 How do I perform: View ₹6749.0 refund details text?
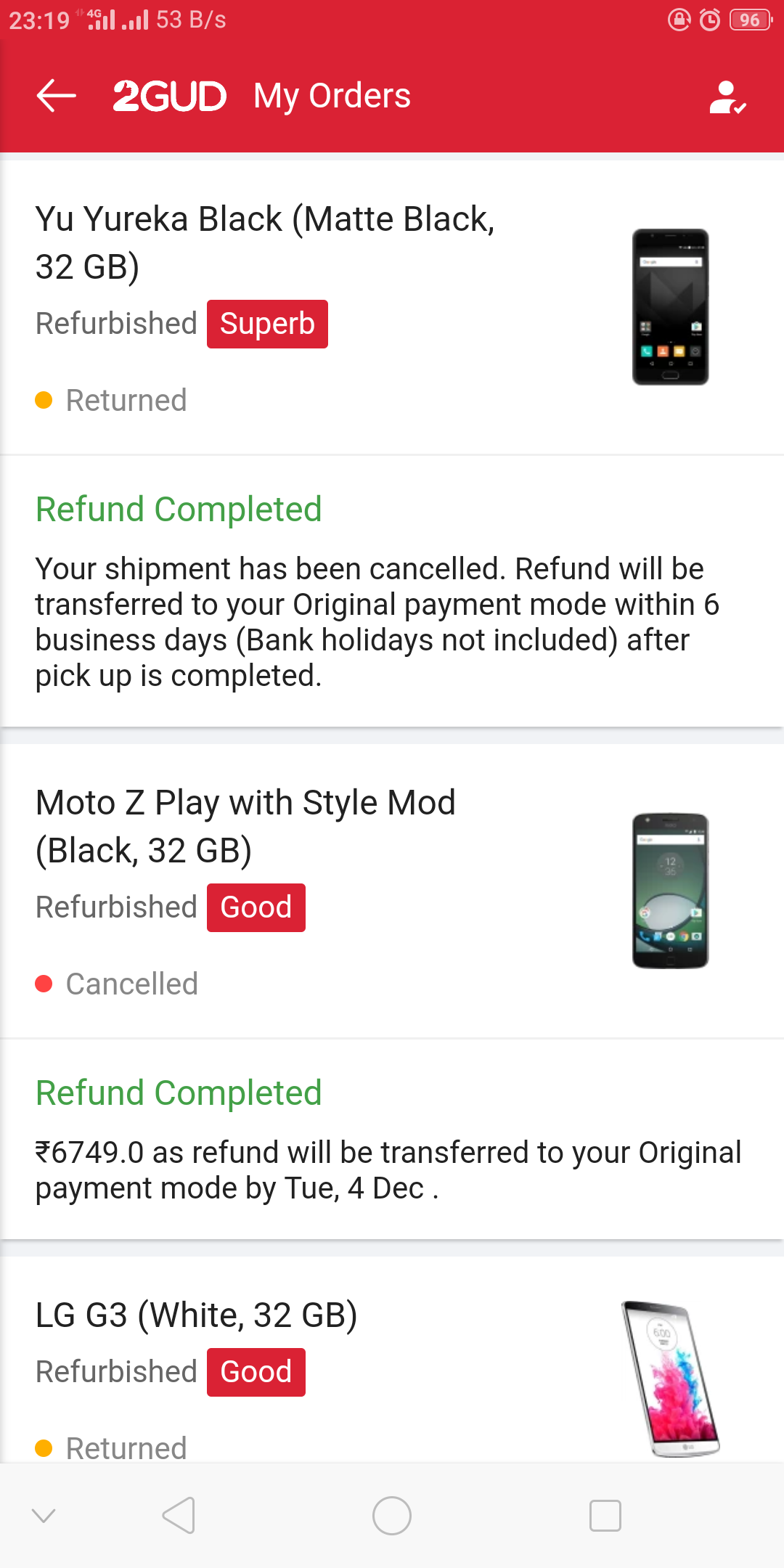(388, 1169)
